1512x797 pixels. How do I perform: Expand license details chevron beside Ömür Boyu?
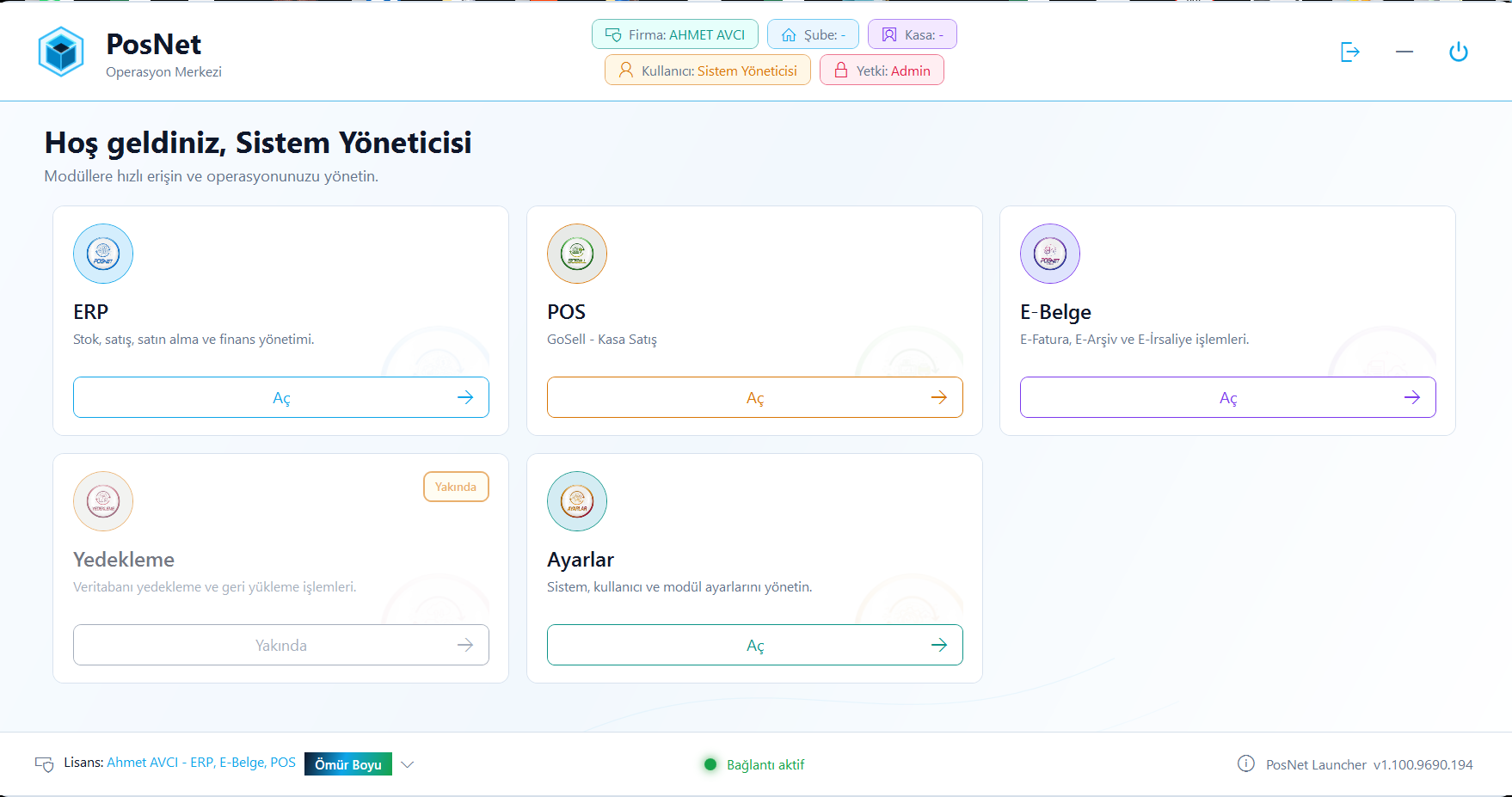tap(408, 764)
